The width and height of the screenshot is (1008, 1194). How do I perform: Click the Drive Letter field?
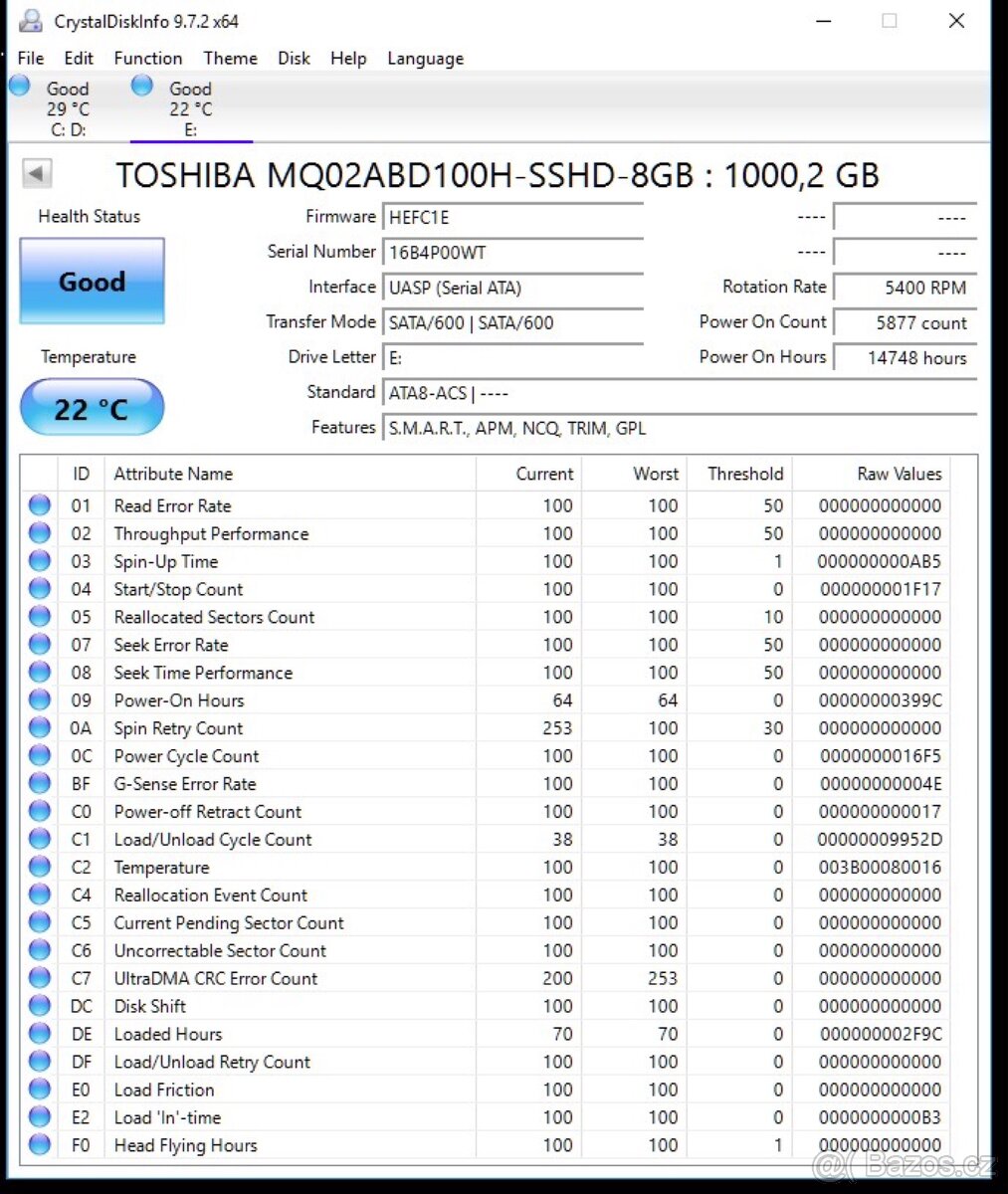pos(512,357)
